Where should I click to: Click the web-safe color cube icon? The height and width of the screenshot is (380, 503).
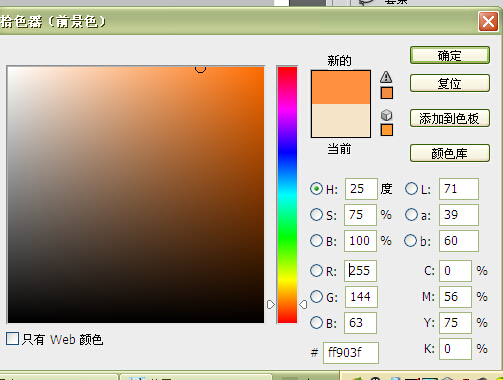click(386, 115)
